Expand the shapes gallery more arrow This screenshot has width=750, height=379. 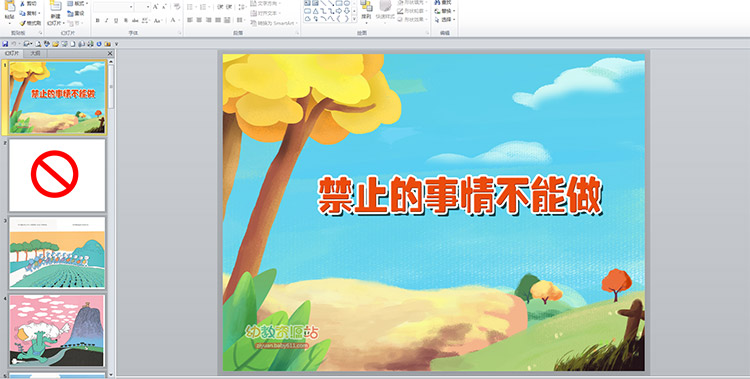coord(354,19)
